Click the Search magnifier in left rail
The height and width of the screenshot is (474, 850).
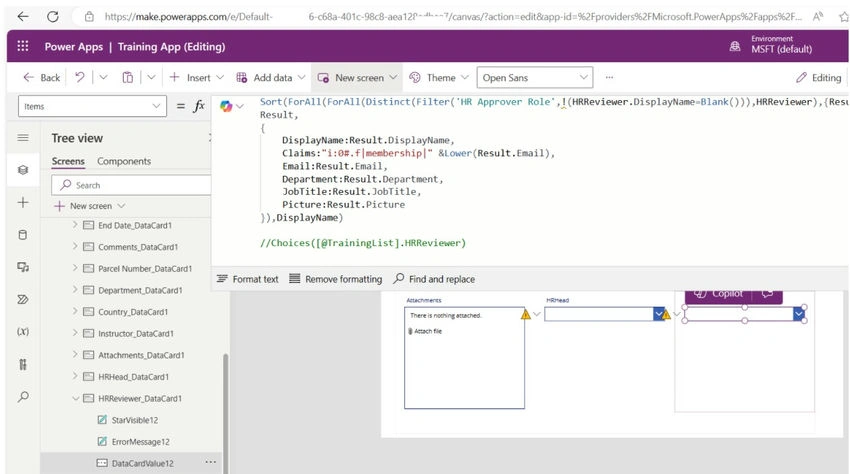coord(23,396)
